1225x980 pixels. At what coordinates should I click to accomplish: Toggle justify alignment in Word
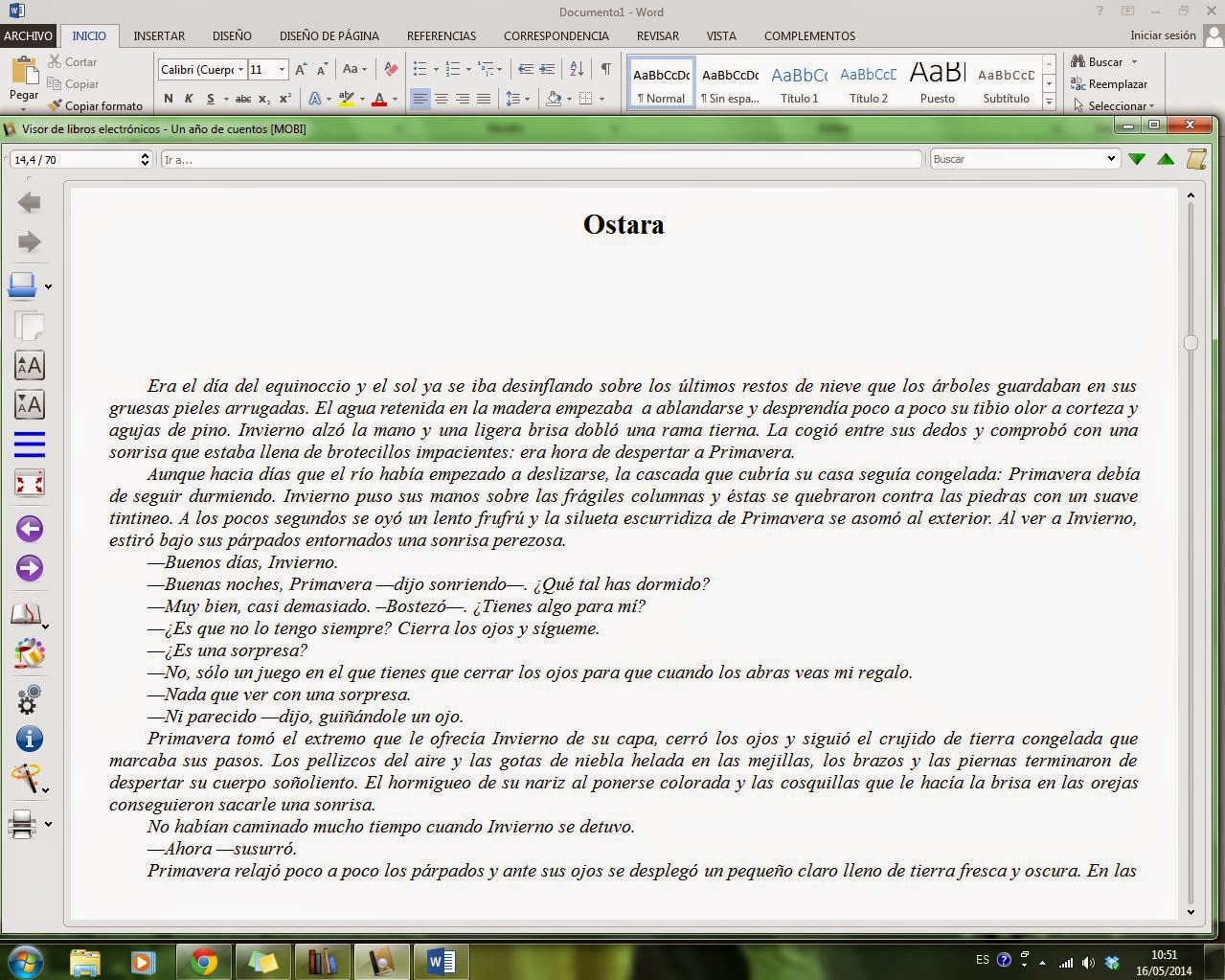[x=484, y=99]
